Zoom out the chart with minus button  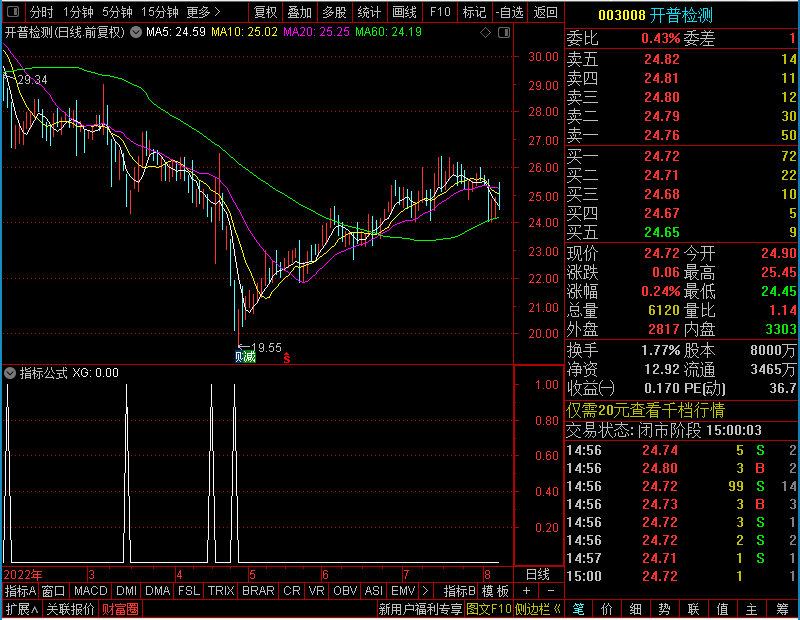pos(551,591)
